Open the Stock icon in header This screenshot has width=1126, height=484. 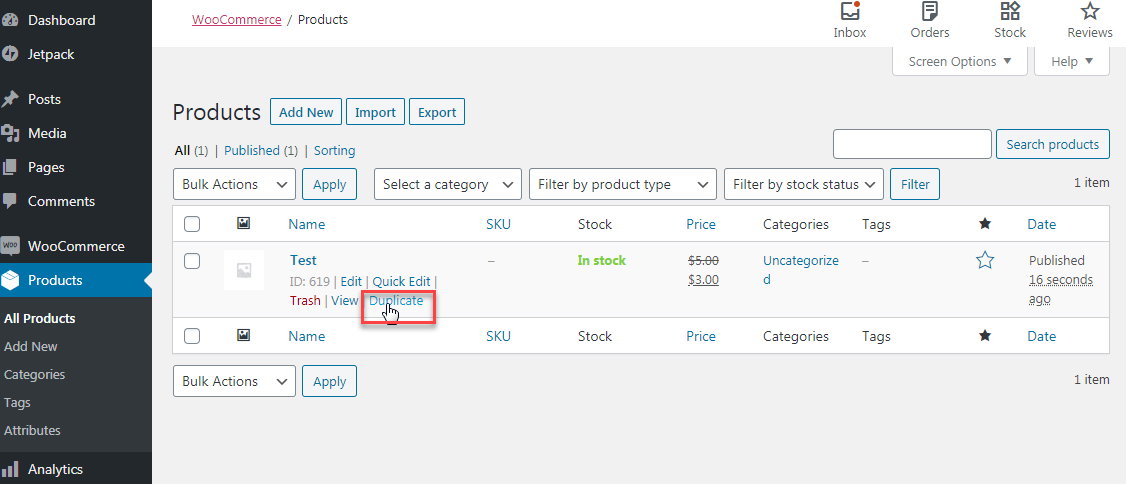tap(1010, 12)
